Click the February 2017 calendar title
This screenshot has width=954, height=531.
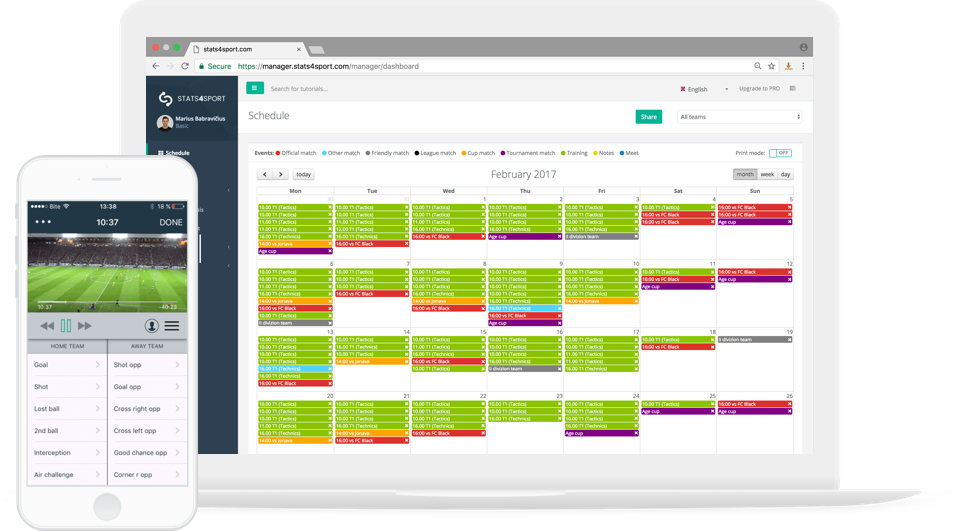pos(524,175)
